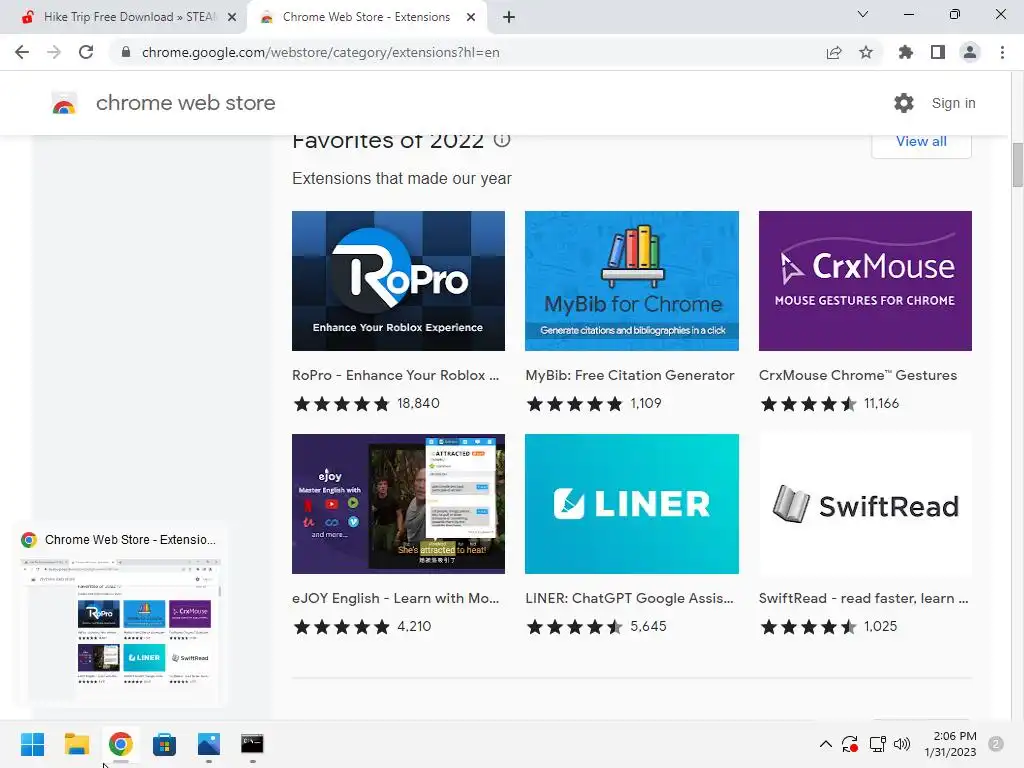Show hidden system tray icons
The width and height of the screenshot is (1024, 768).
825,744
